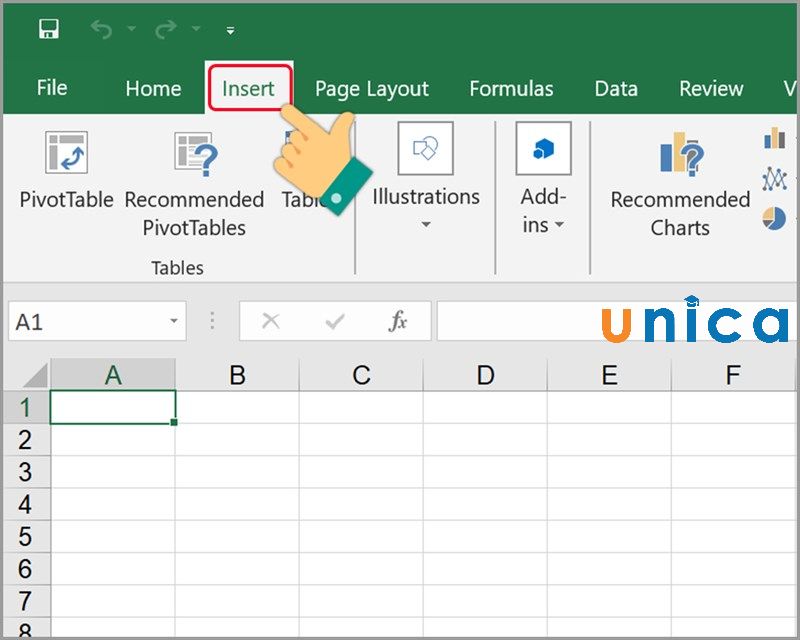This screenshot has width=800, height=640.
Task: Switch to the Page Layout tab
Action: point(371,89)
